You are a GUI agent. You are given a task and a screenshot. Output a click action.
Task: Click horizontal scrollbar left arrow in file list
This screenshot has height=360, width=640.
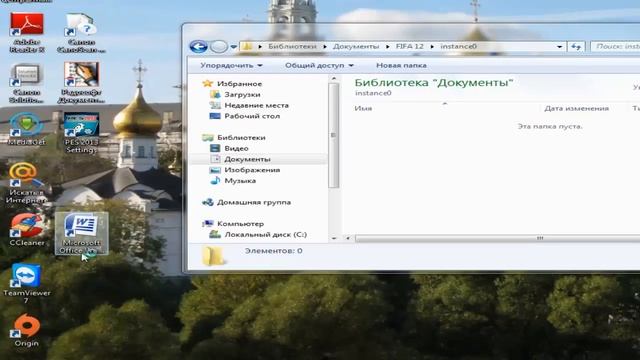(x=348, y=238)
